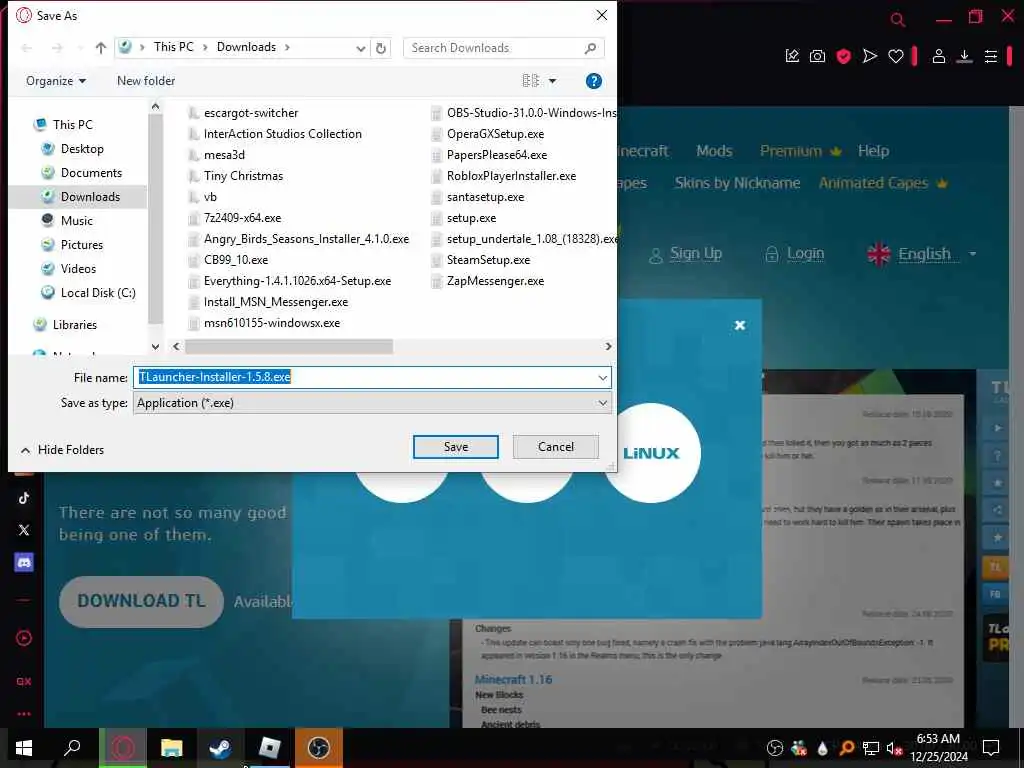Click Downloads in the address breadcrumb

[x=246, y=47]
